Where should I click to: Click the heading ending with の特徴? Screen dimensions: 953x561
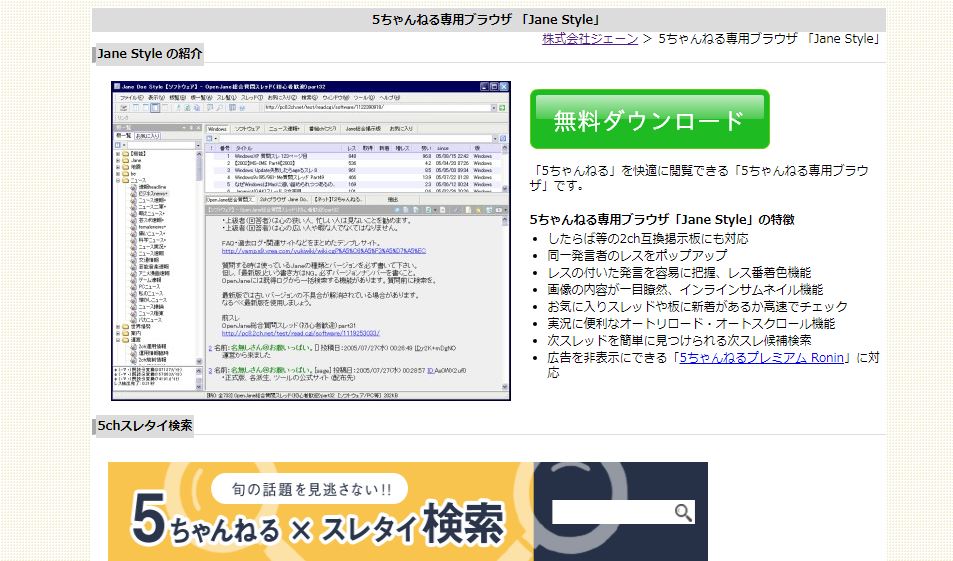click(662, 219)
